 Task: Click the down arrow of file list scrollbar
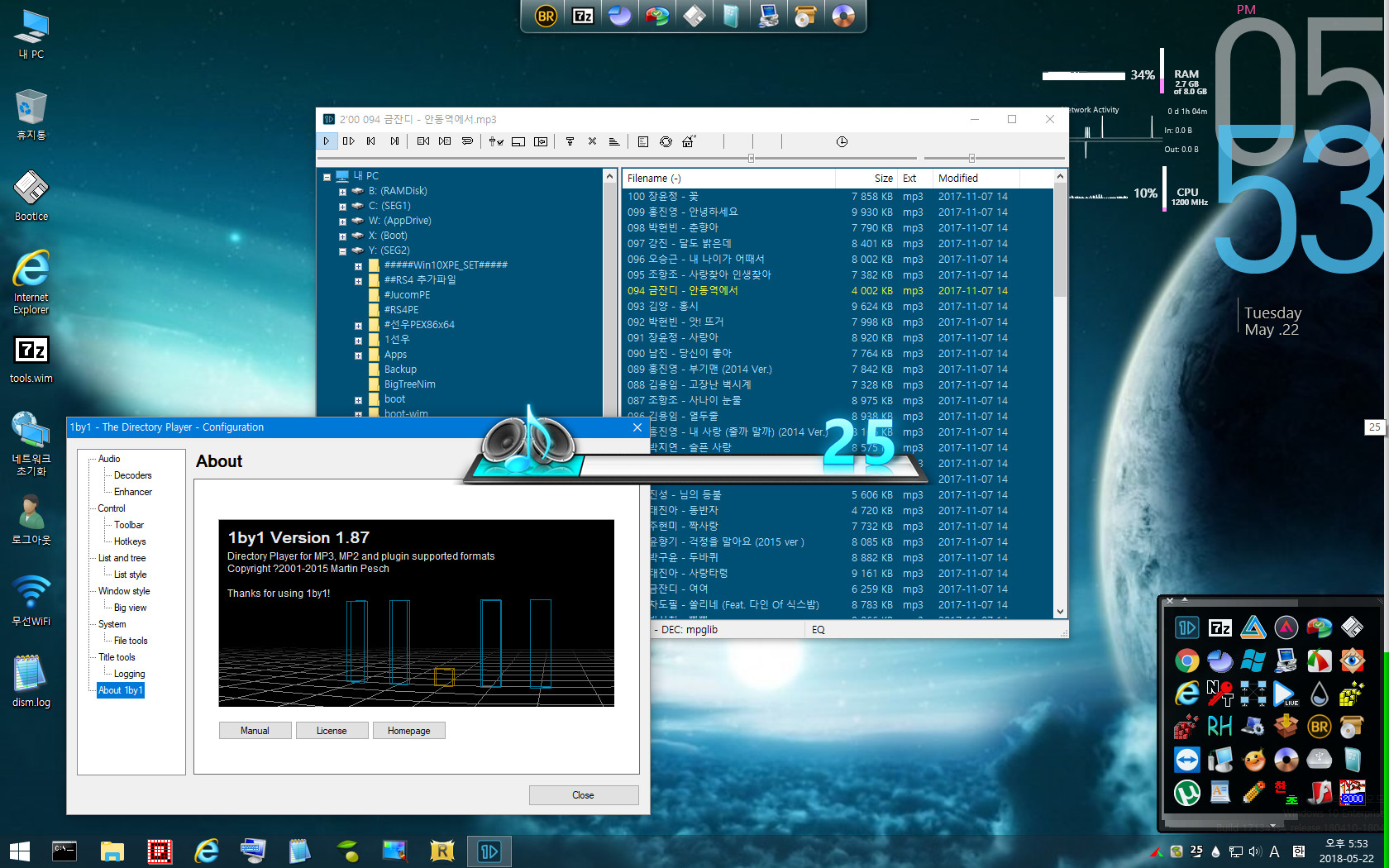pyautogui.click(x=1060, y=612)
